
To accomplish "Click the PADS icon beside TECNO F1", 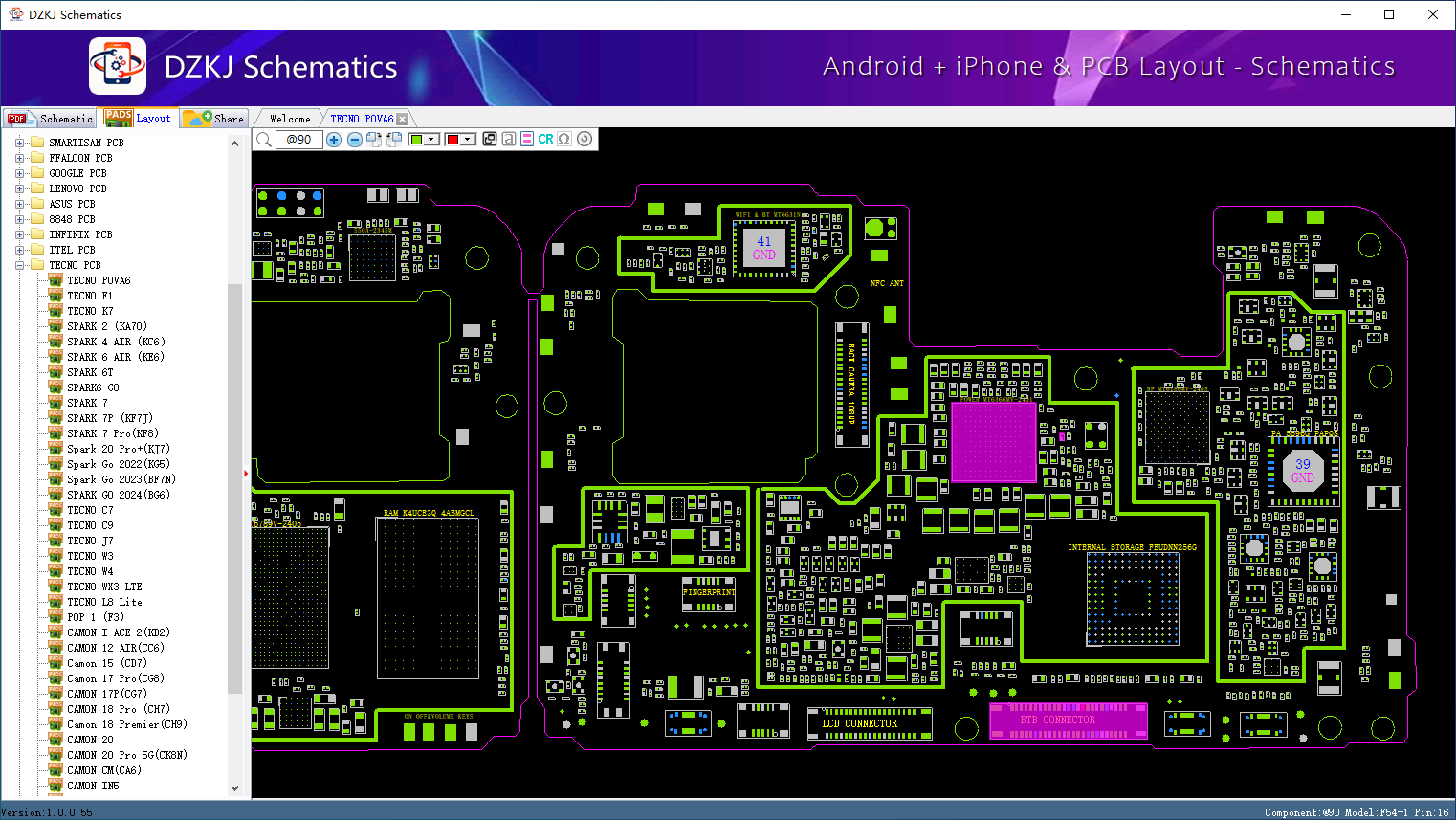I will [x=55, y=296].
